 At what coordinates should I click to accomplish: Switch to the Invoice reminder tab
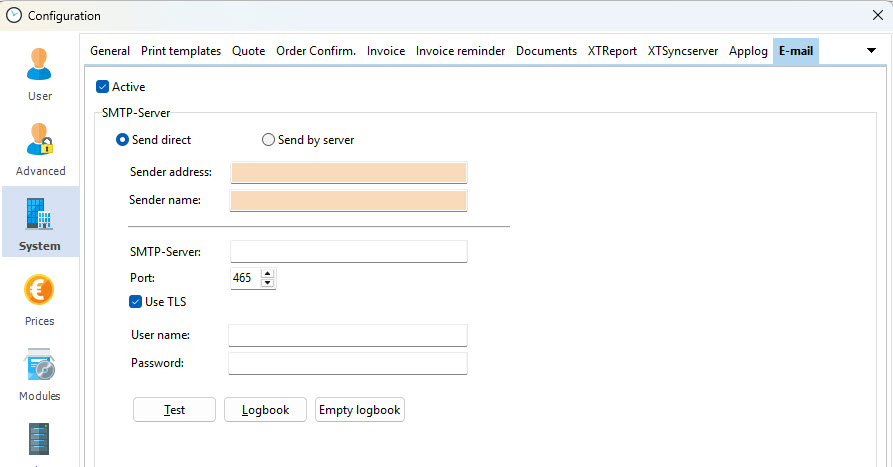click(x=460, y=51)
